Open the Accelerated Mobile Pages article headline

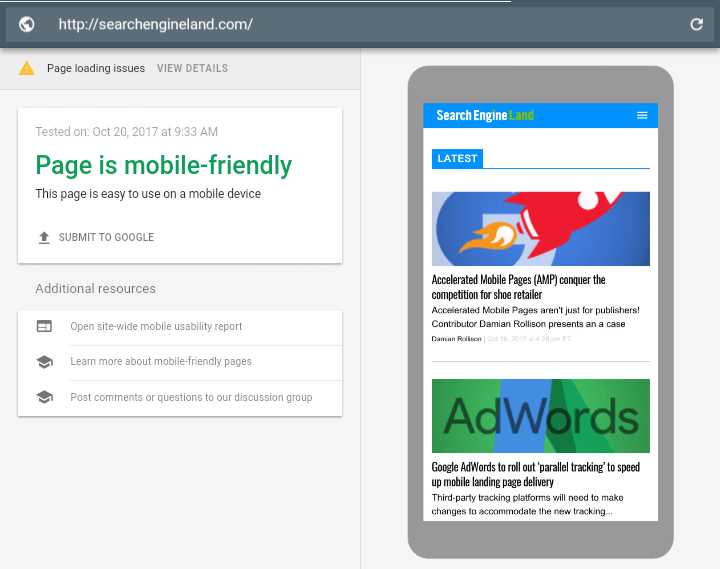click(x=518, y=287)
